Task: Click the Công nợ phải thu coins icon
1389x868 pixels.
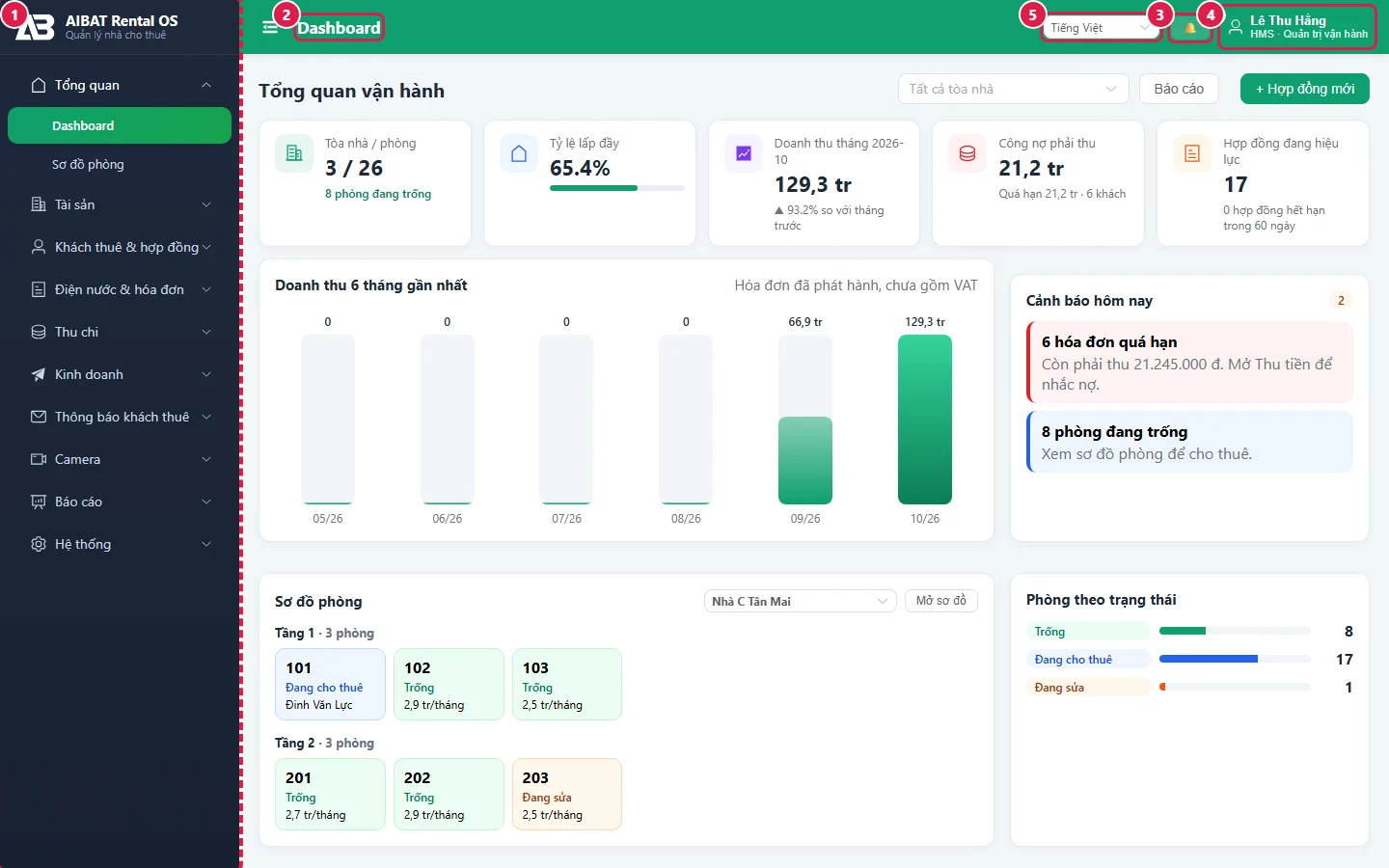Action: coord(967,153)
